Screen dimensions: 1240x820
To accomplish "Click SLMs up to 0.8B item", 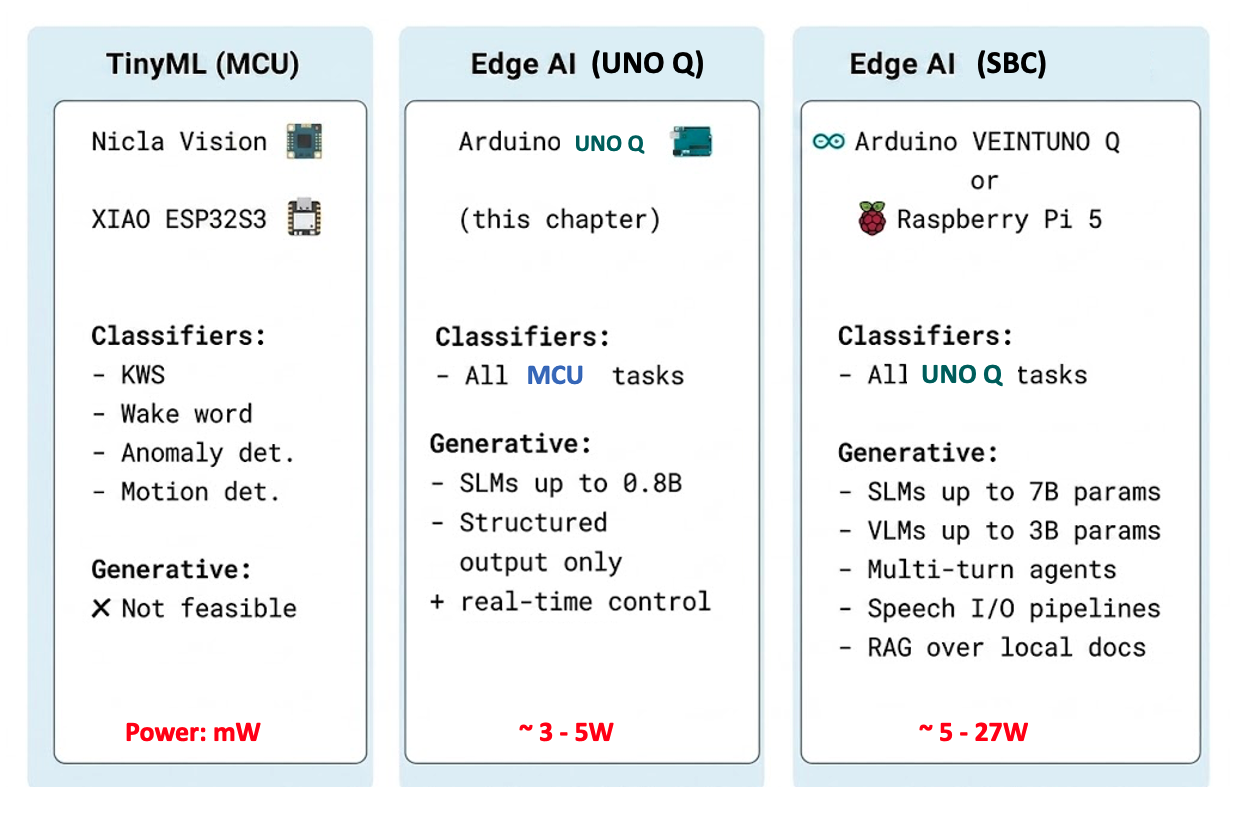I will point(556,484).
